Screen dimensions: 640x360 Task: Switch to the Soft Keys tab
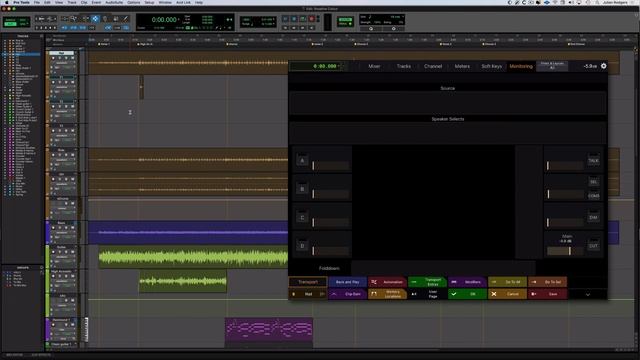491,66
